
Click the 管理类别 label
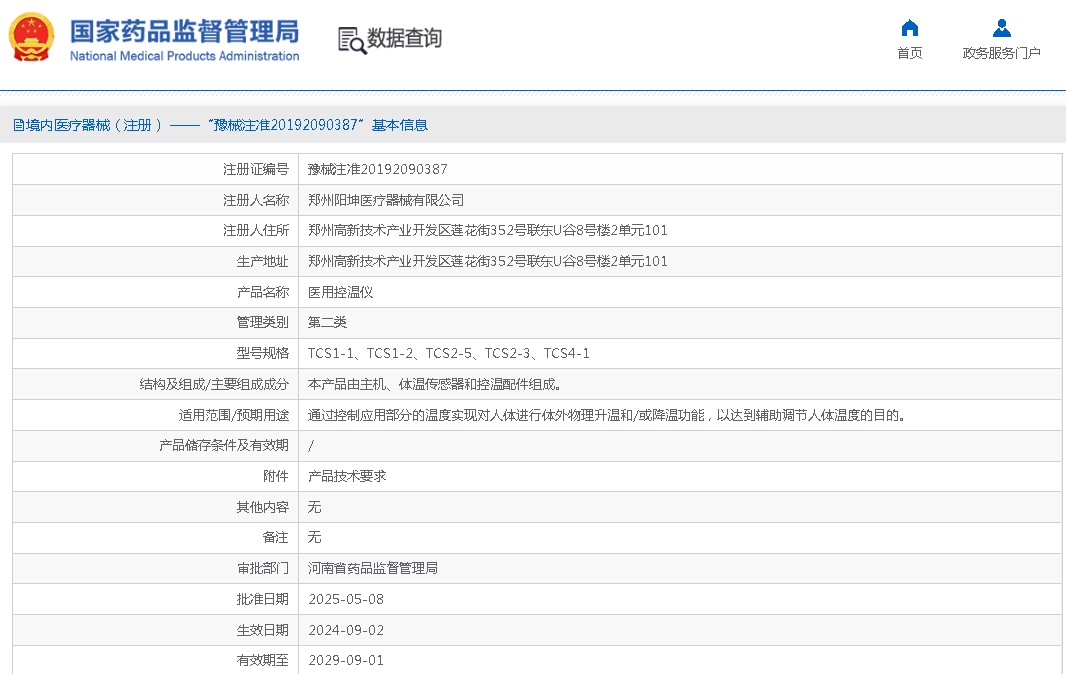pyautogui.click(x=262, y=322)
